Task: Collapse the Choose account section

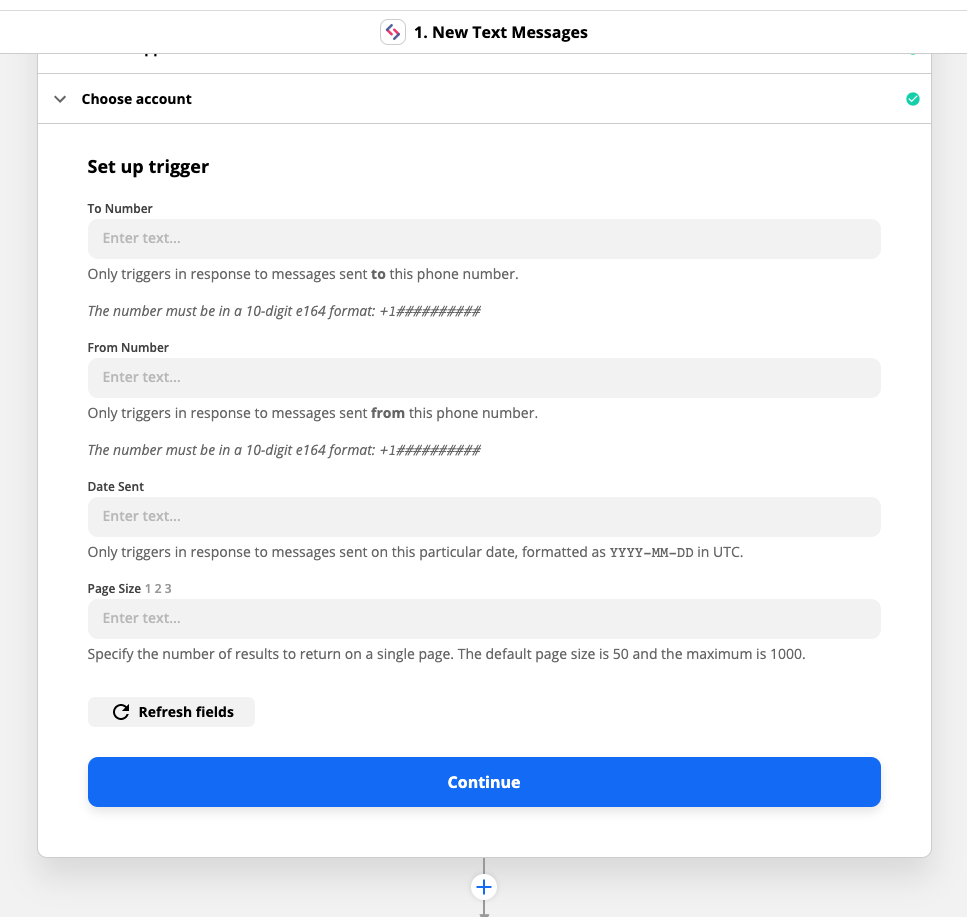Action: 59,99
